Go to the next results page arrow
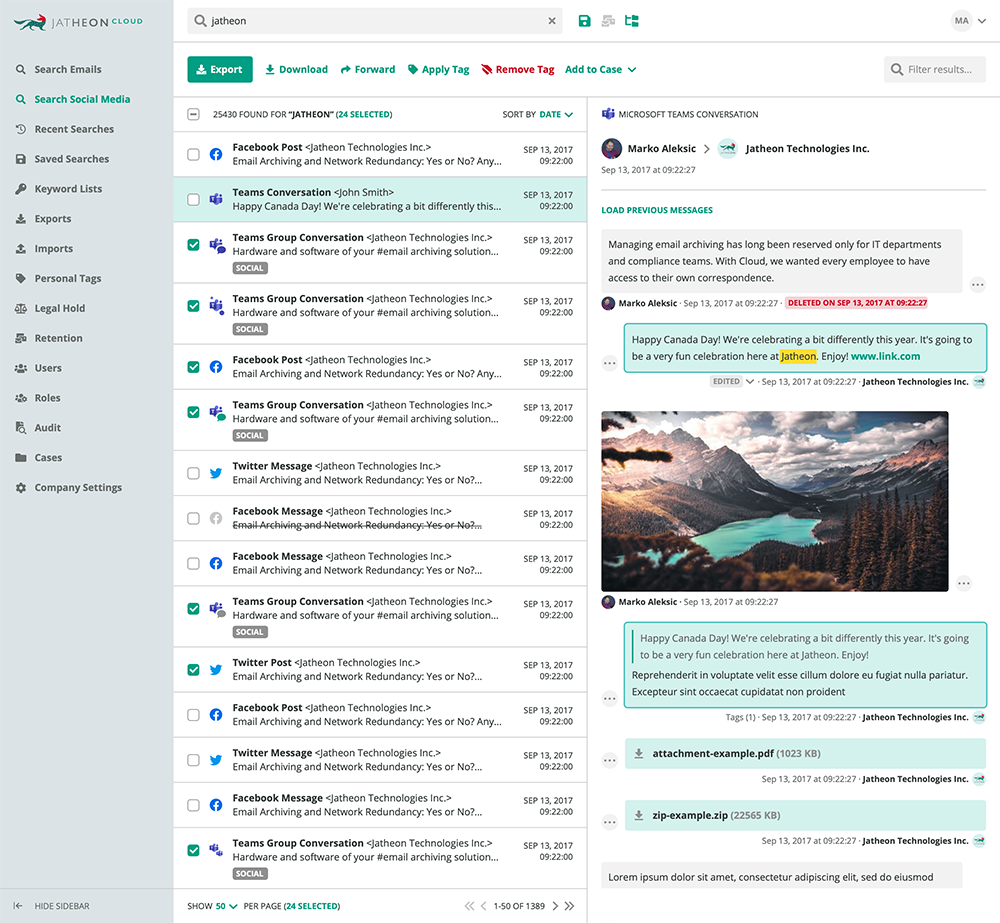The height and width of the screenshot is (923, 1000). pos(555,906)
